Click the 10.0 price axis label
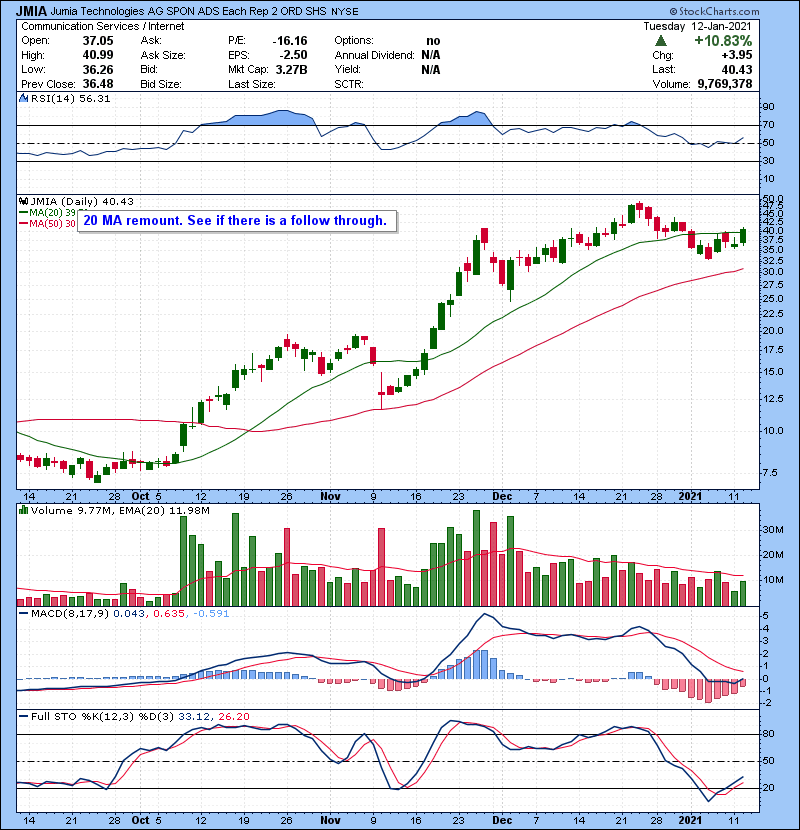 (x=772, y=430)
